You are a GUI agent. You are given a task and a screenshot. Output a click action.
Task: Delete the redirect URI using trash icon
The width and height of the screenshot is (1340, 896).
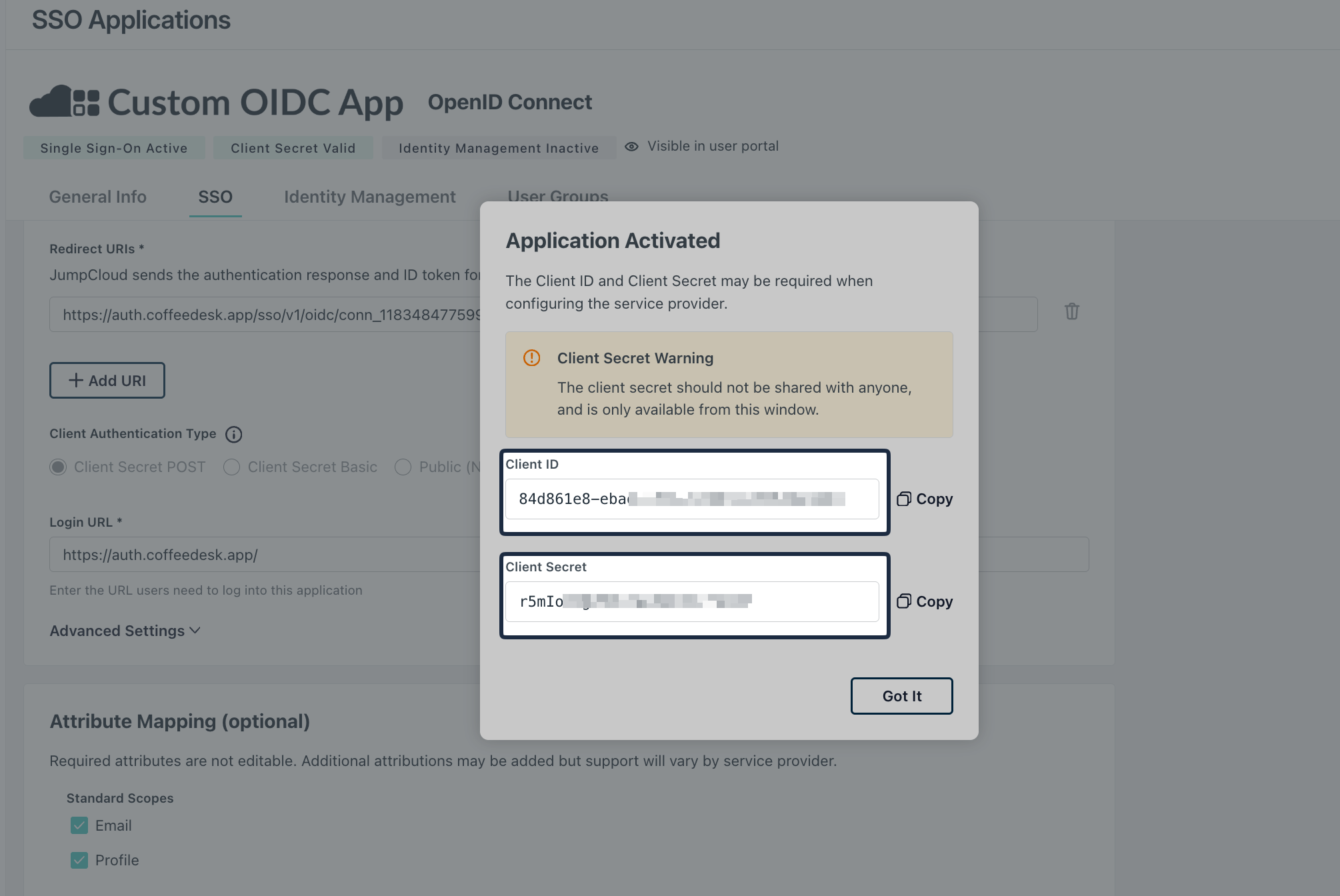[1072, 311]
